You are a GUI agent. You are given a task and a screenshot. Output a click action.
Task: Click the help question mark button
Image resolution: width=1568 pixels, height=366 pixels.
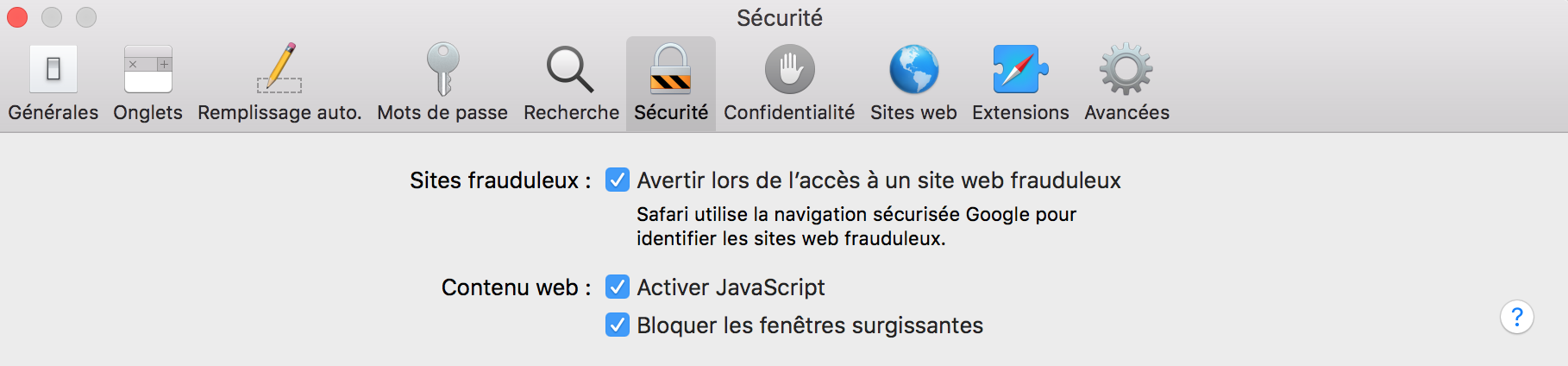[1516, 317]
